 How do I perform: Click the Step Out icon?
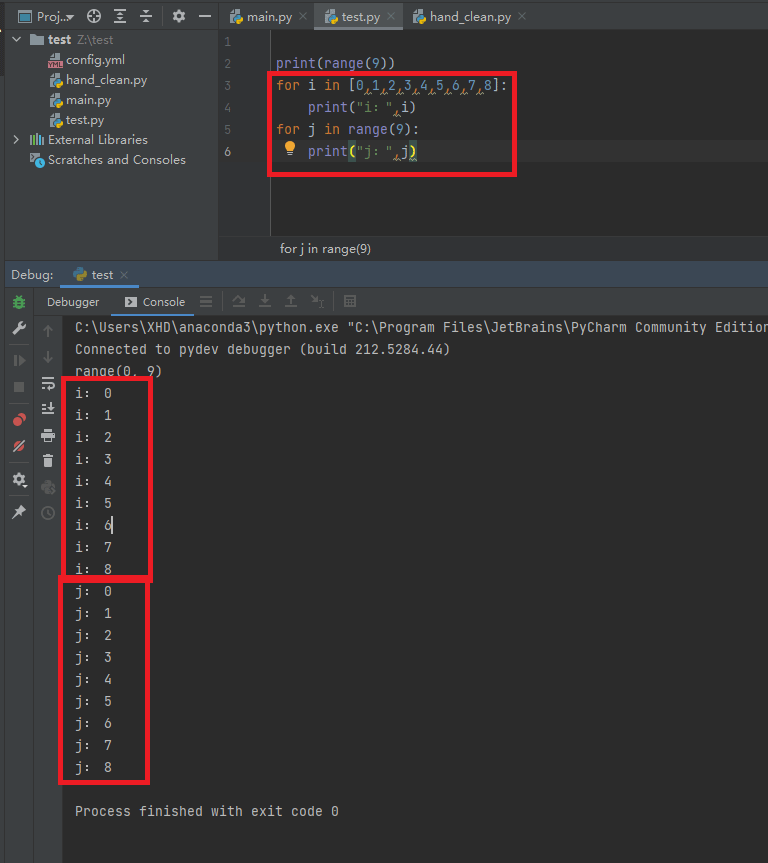291,301
